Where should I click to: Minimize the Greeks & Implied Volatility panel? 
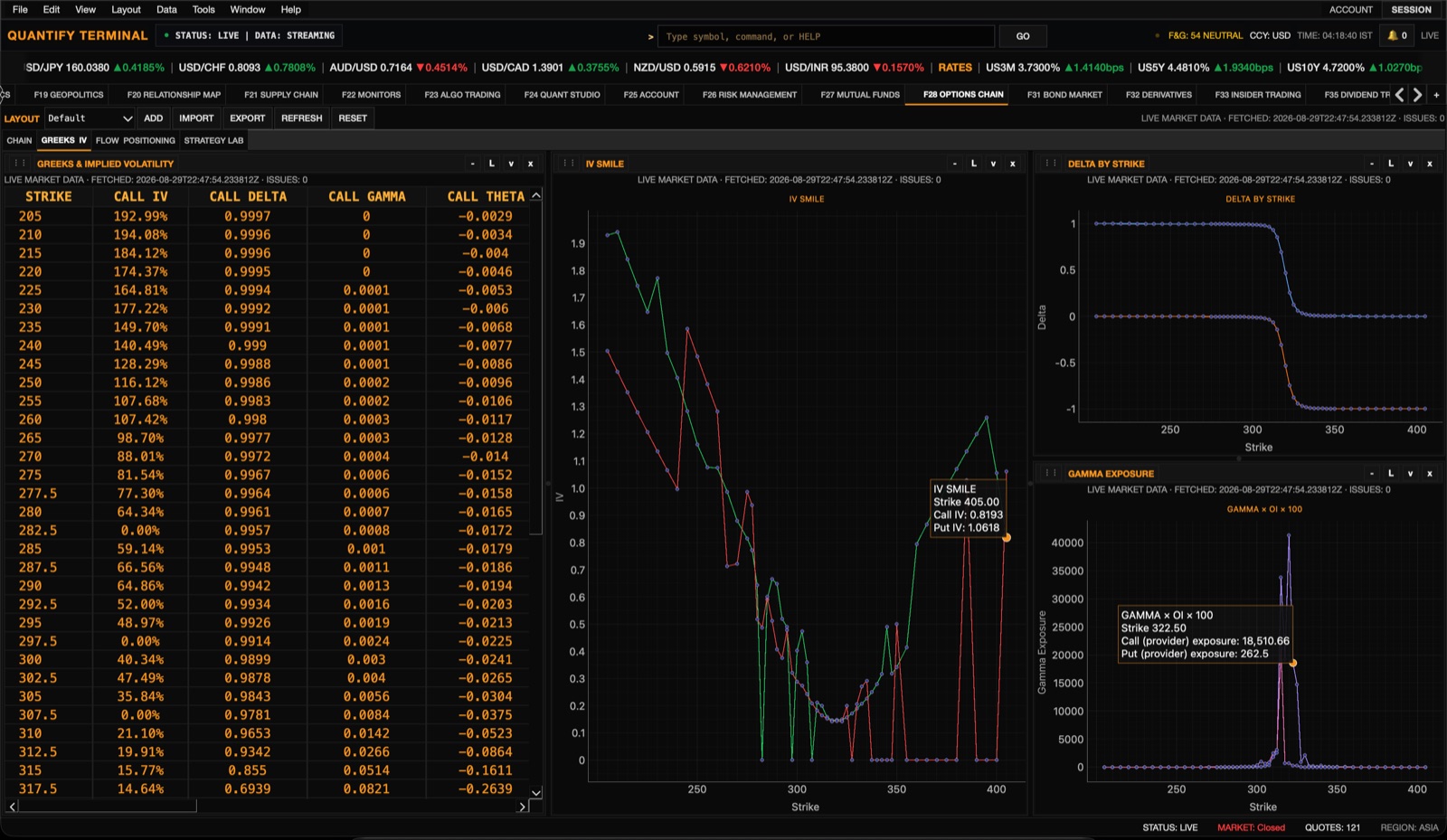tap(472, 164)
